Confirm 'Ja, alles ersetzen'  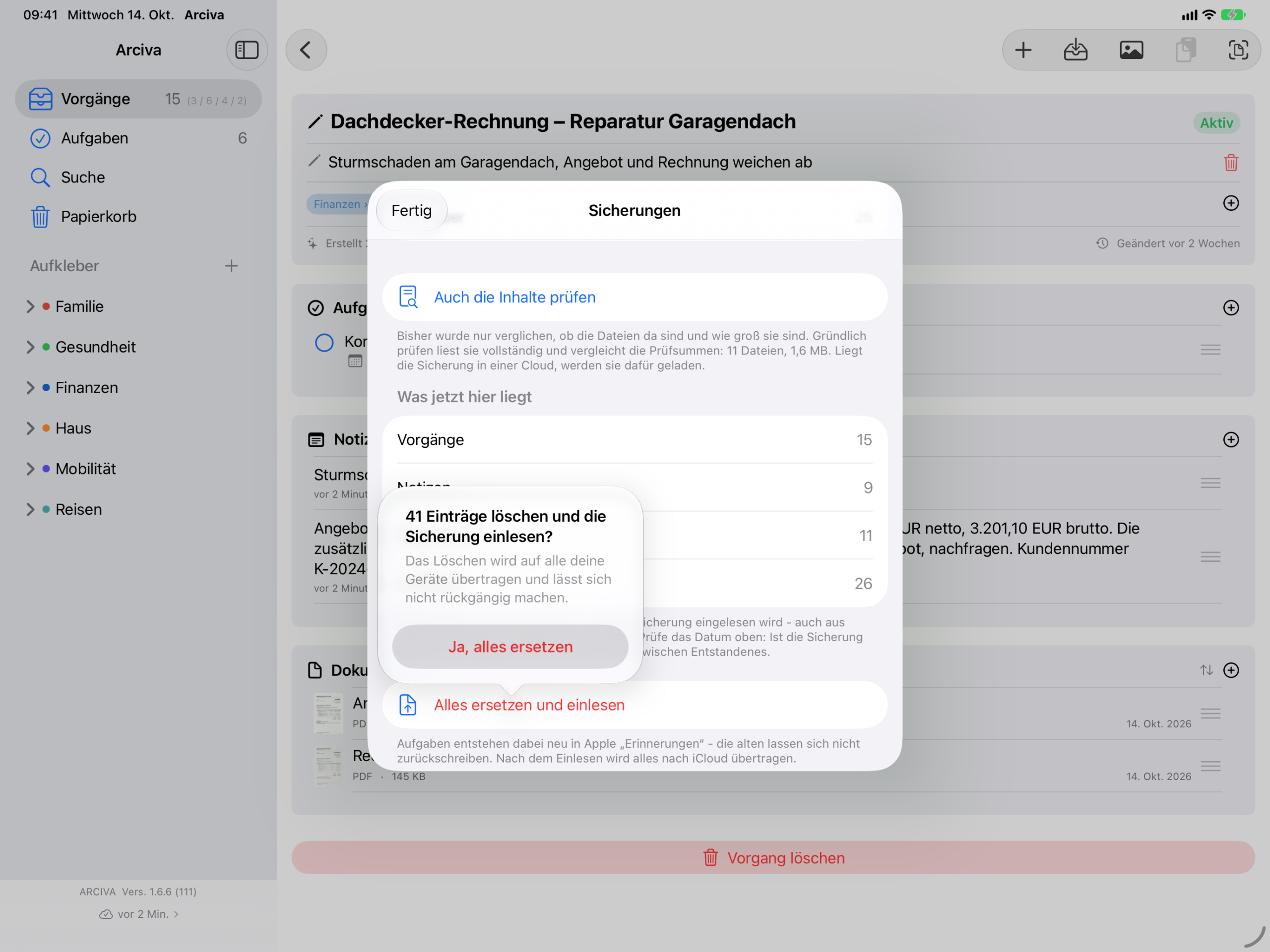tap(510, 647)
